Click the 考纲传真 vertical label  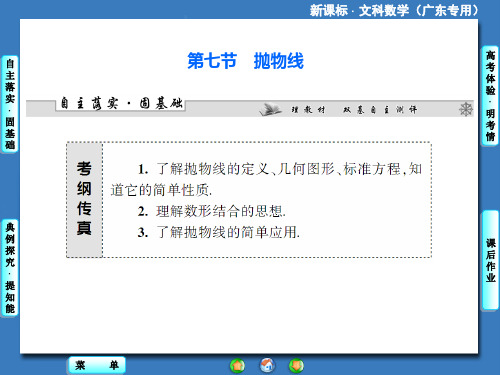[x=84, y=199]
